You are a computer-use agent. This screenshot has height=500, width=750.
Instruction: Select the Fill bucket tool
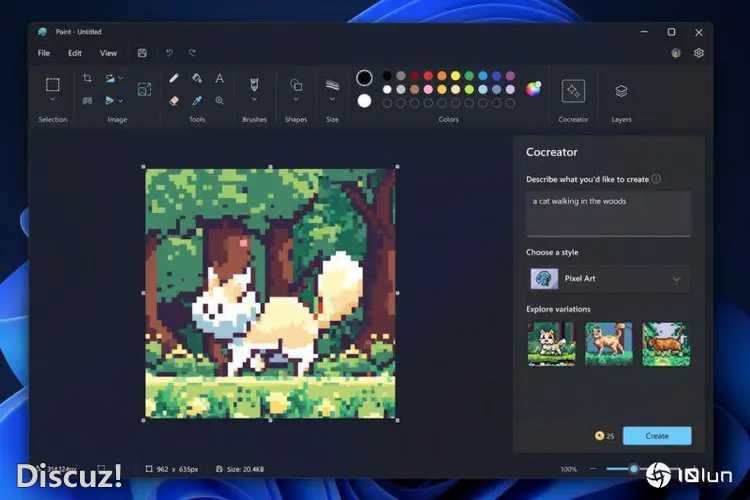pyautogui.click(x=197, y=78)
